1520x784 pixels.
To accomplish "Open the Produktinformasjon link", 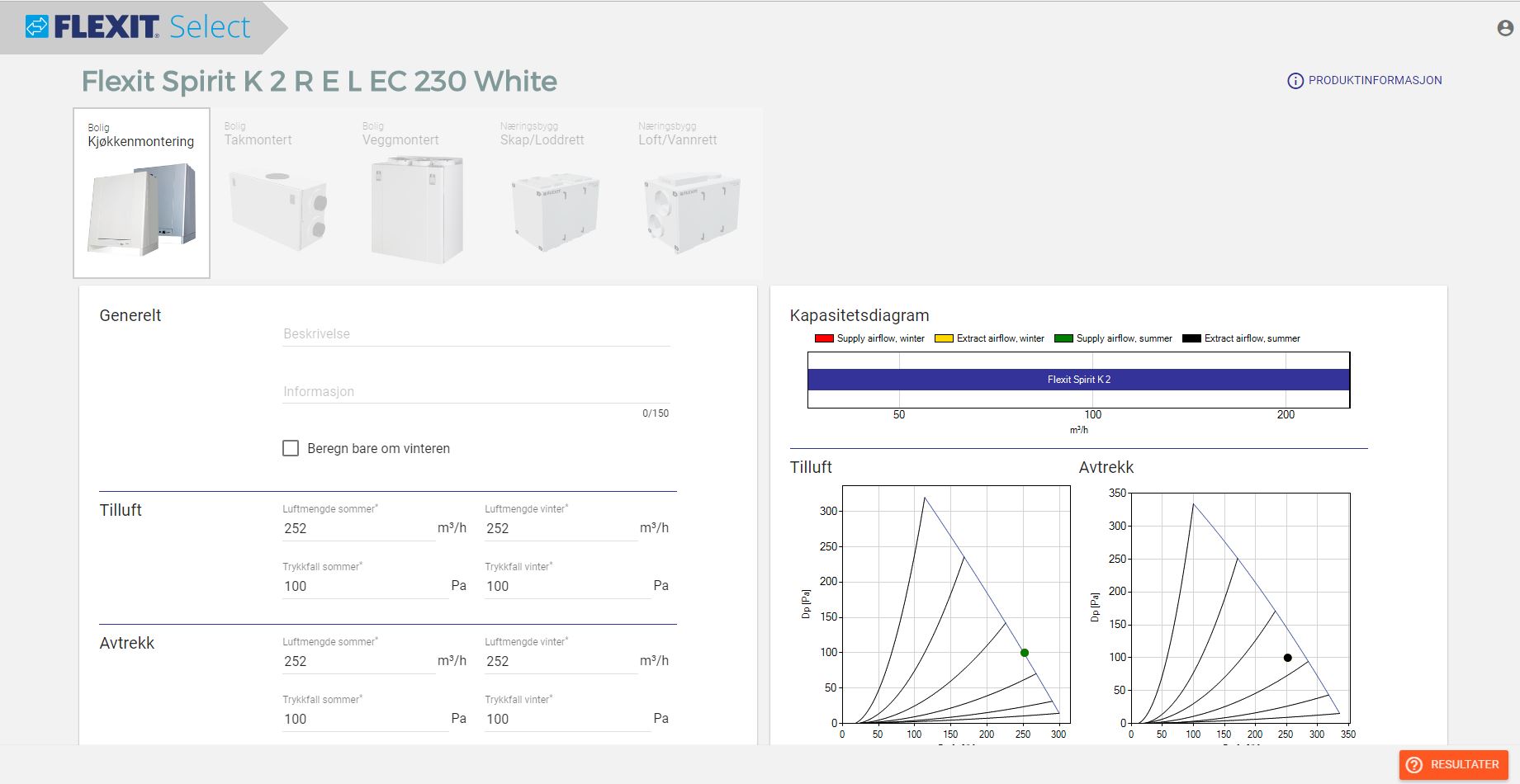I will (1375, 81).
